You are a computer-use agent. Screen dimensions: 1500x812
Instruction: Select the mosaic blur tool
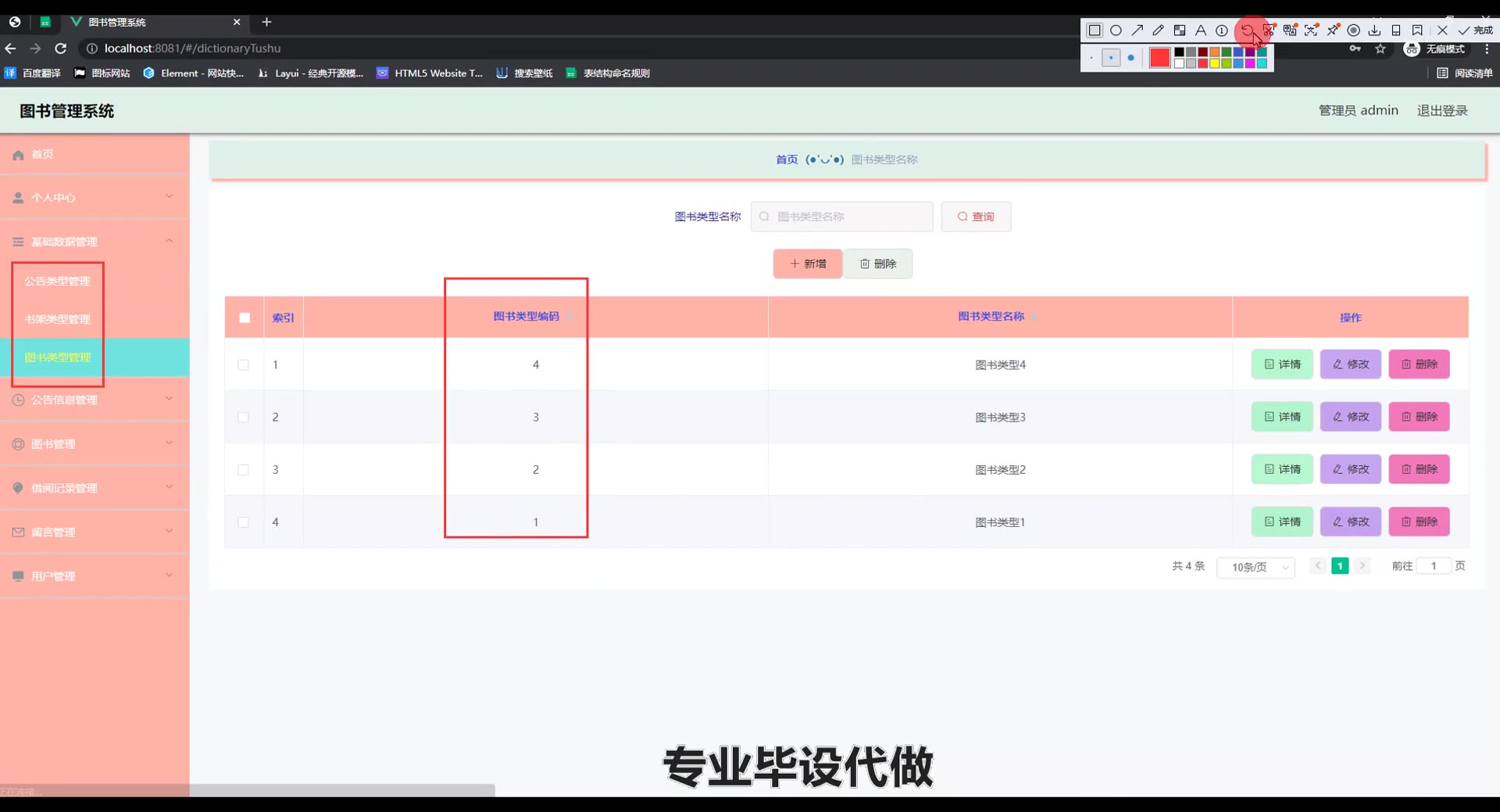click(x=1180, y=30)
